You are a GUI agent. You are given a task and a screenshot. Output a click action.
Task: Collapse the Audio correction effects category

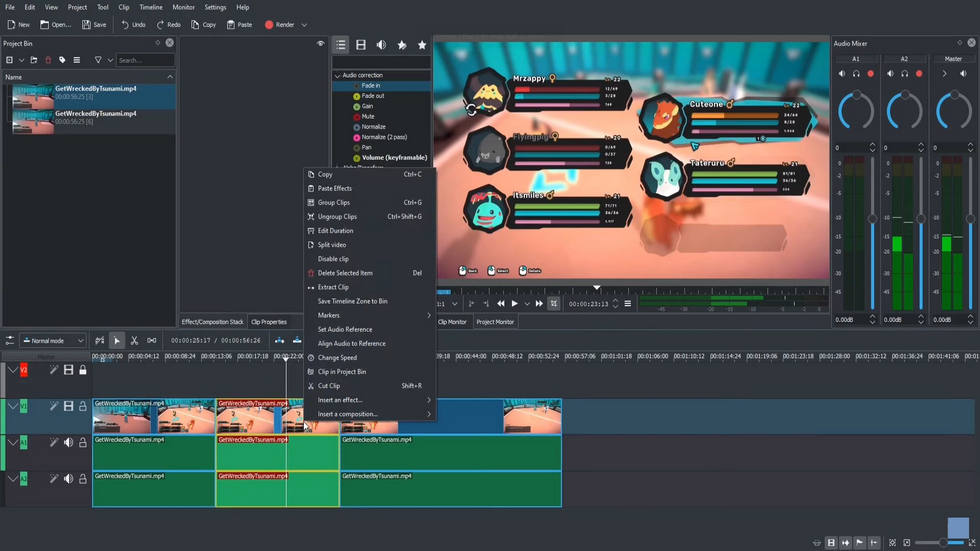click(x=337, y=75)
